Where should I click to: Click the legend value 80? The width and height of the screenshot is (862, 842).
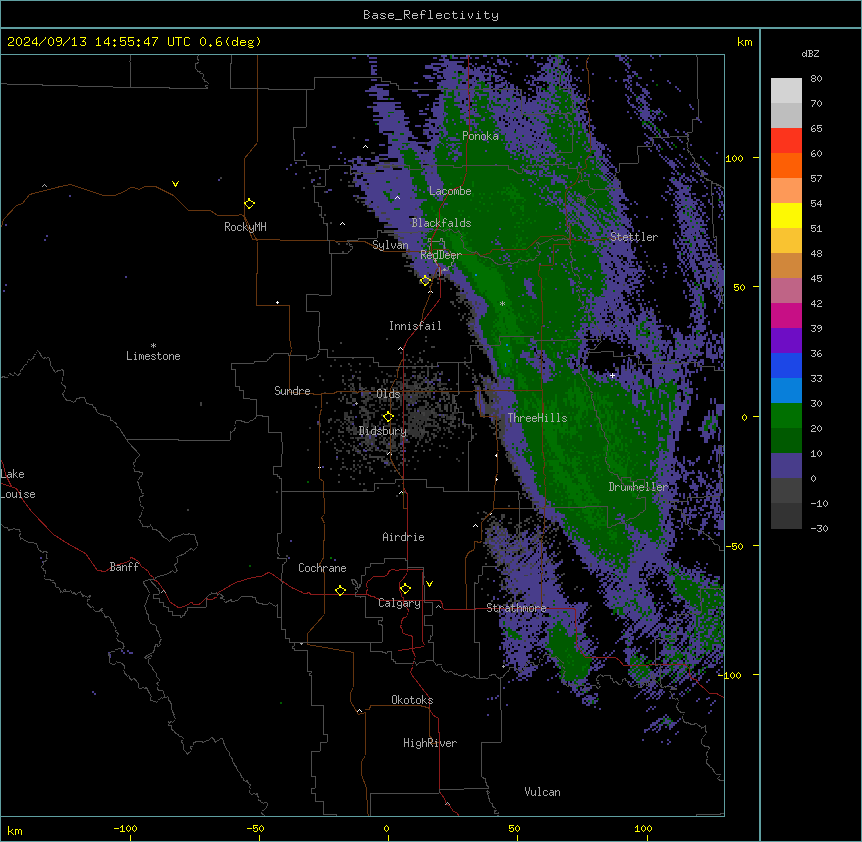coord(816,79)
